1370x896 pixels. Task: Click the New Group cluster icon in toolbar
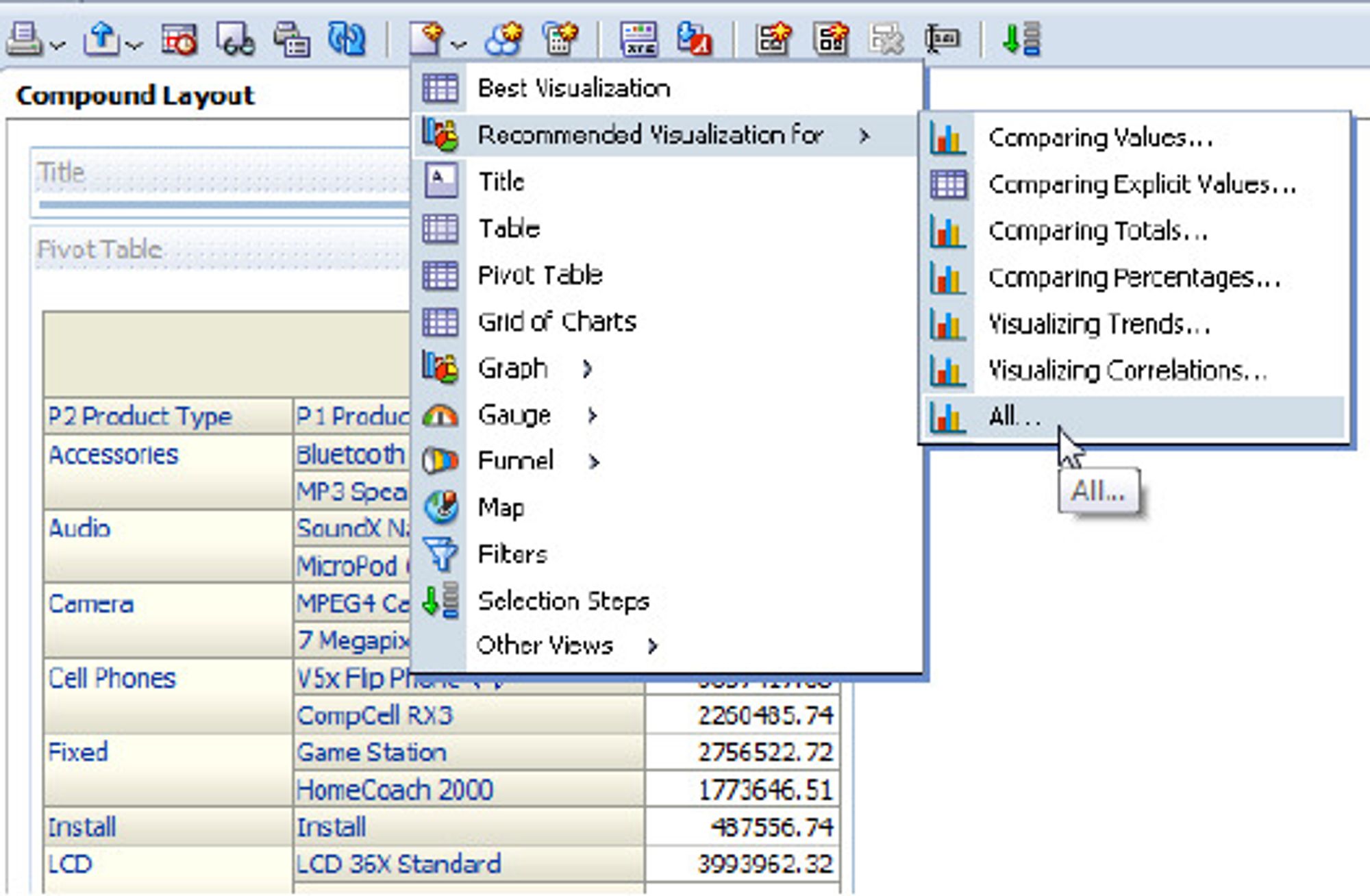point(503,38)
